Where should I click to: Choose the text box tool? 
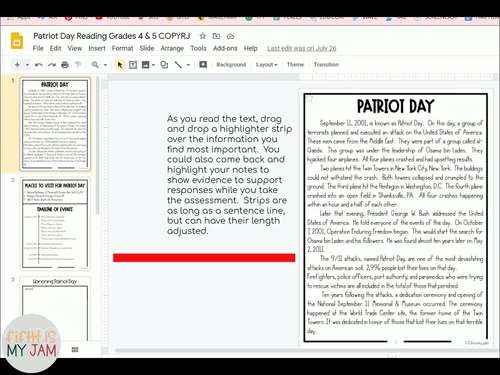(x=133, y=65)
